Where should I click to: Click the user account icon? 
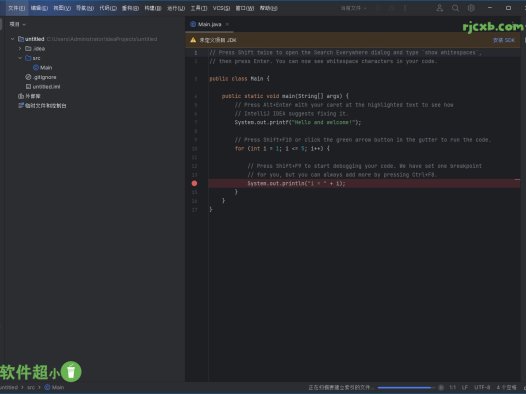pyautogui.click(x=439, y=8)
